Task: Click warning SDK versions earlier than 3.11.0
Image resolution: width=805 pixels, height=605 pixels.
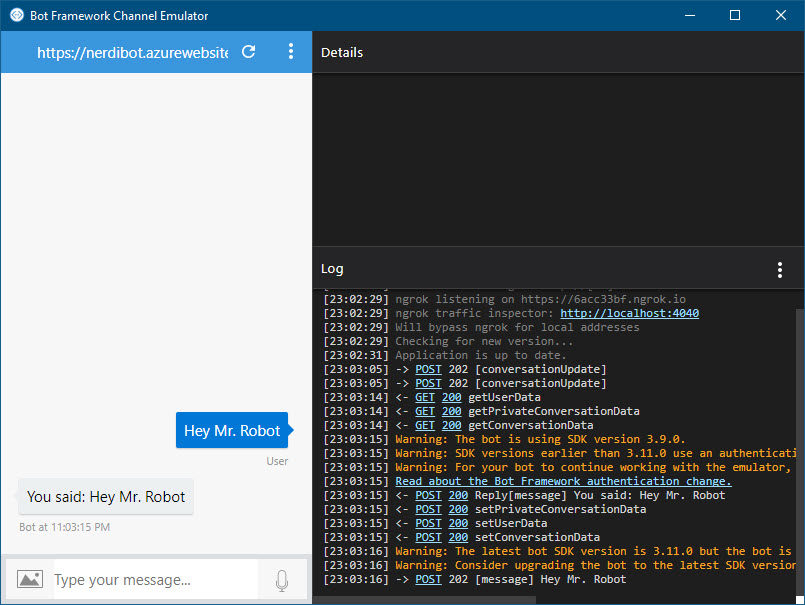Action: pos(596,453)
